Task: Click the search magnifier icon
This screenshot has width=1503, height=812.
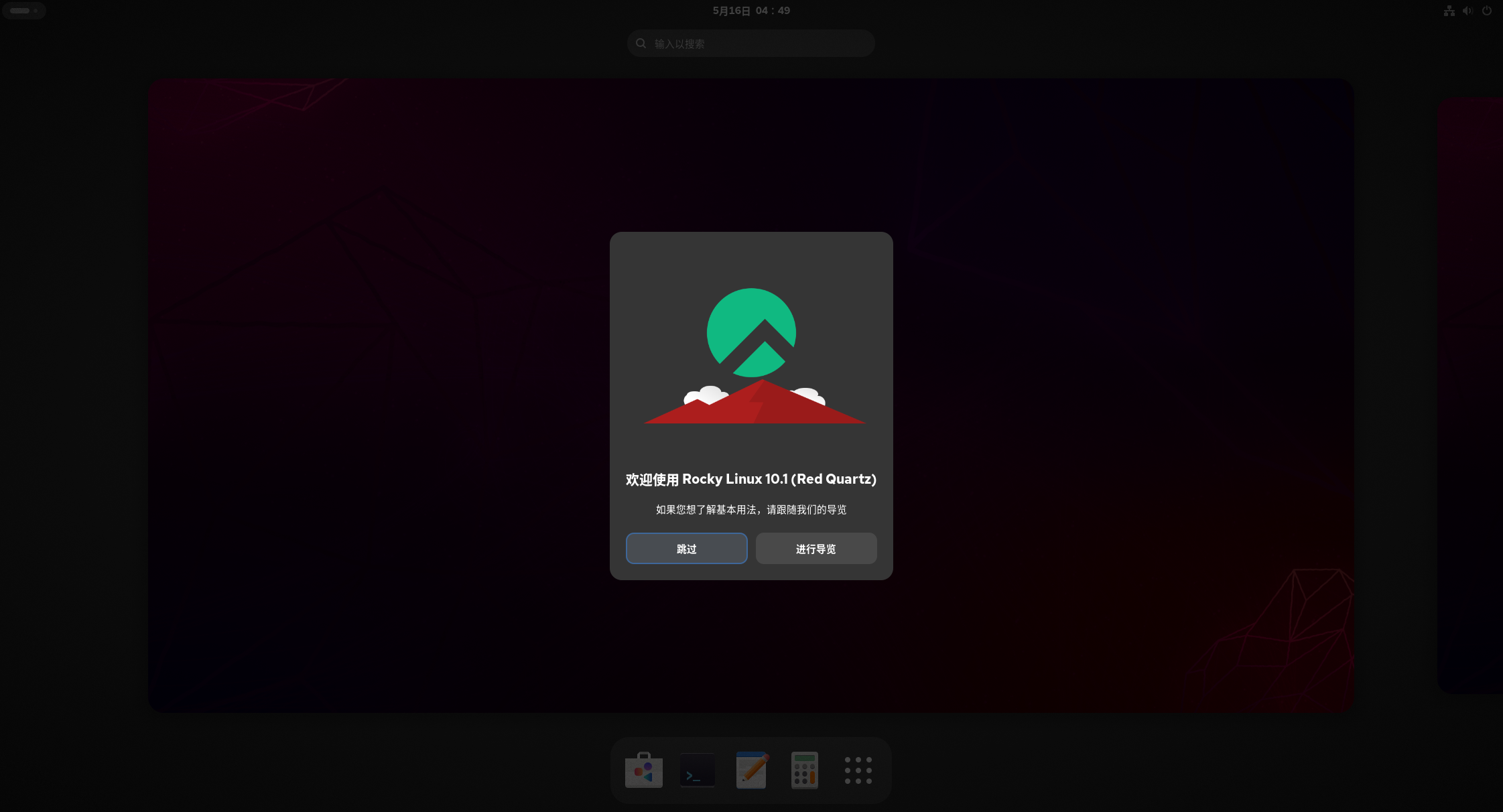Action: [641, 44]
